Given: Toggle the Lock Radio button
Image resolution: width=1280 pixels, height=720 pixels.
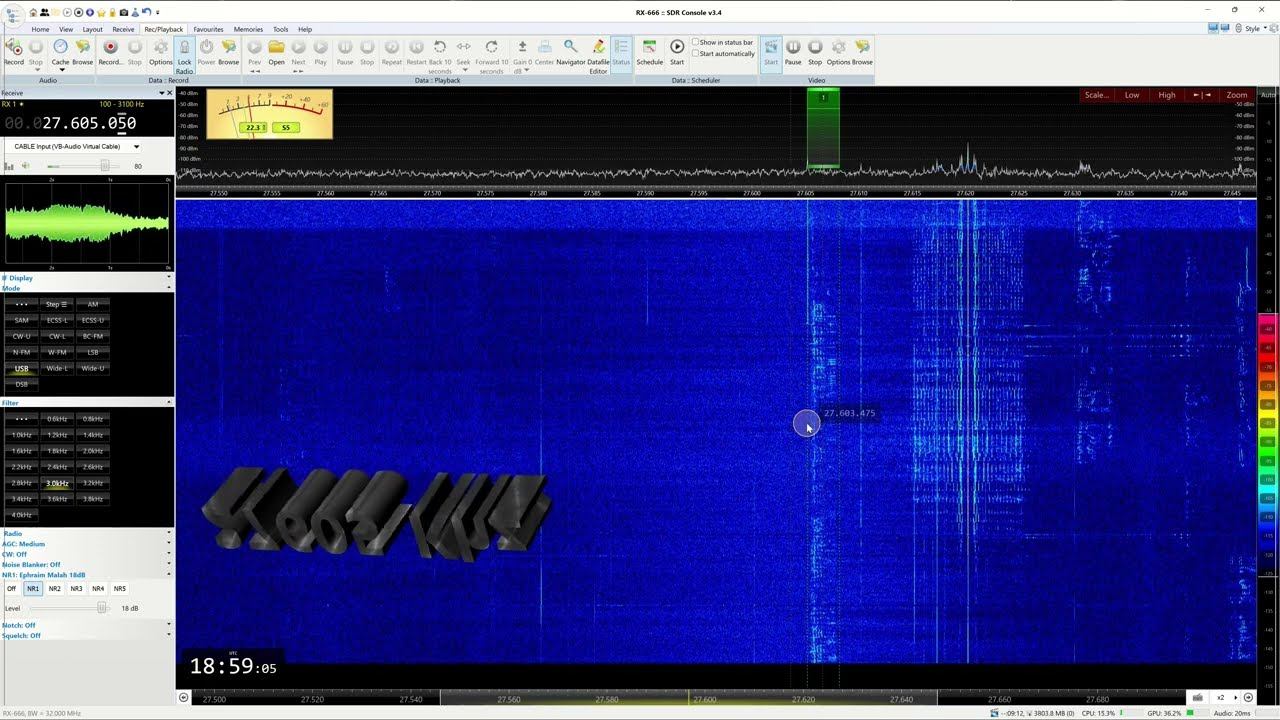Looking at the screenshot, I should (x=184, y=56).
